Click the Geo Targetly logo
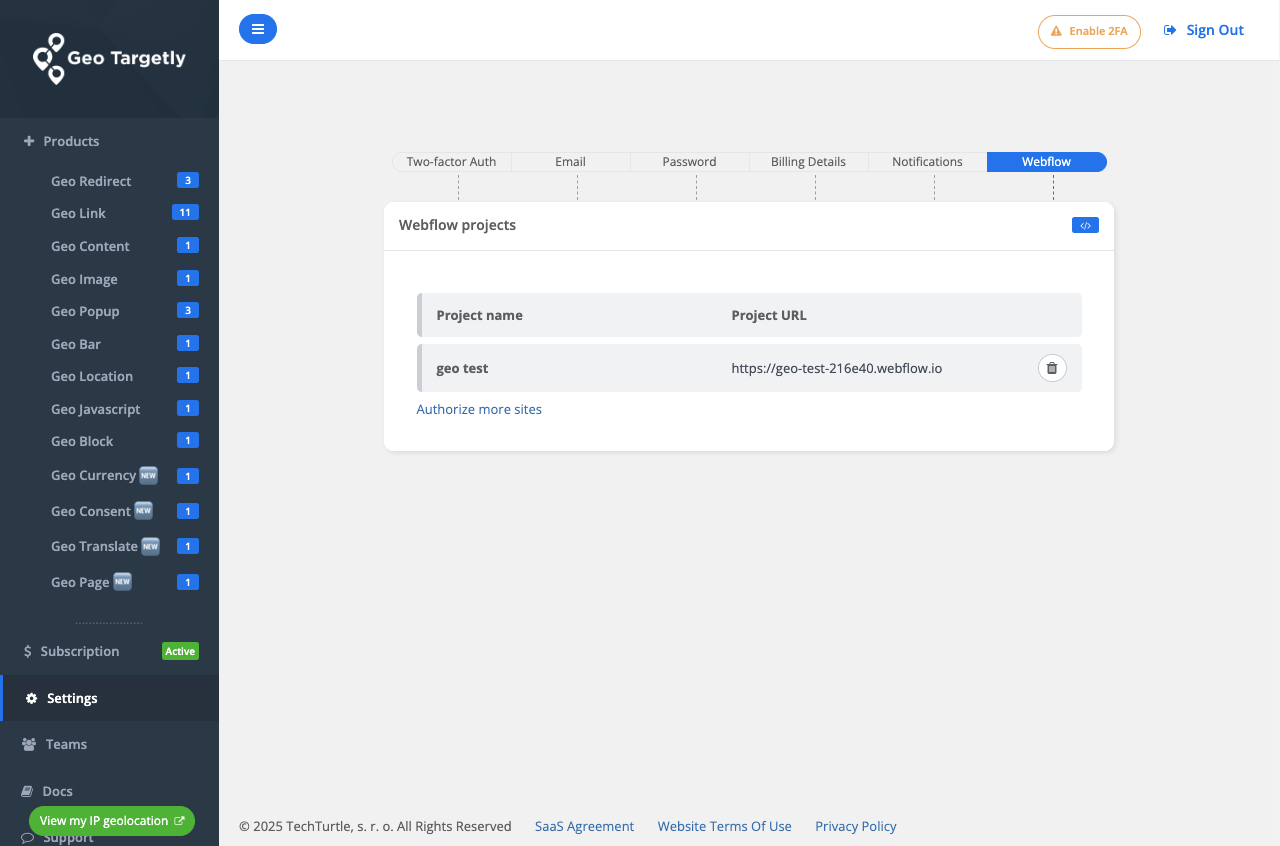Screen dimensions: 1280x846 [x=108, y=58]
